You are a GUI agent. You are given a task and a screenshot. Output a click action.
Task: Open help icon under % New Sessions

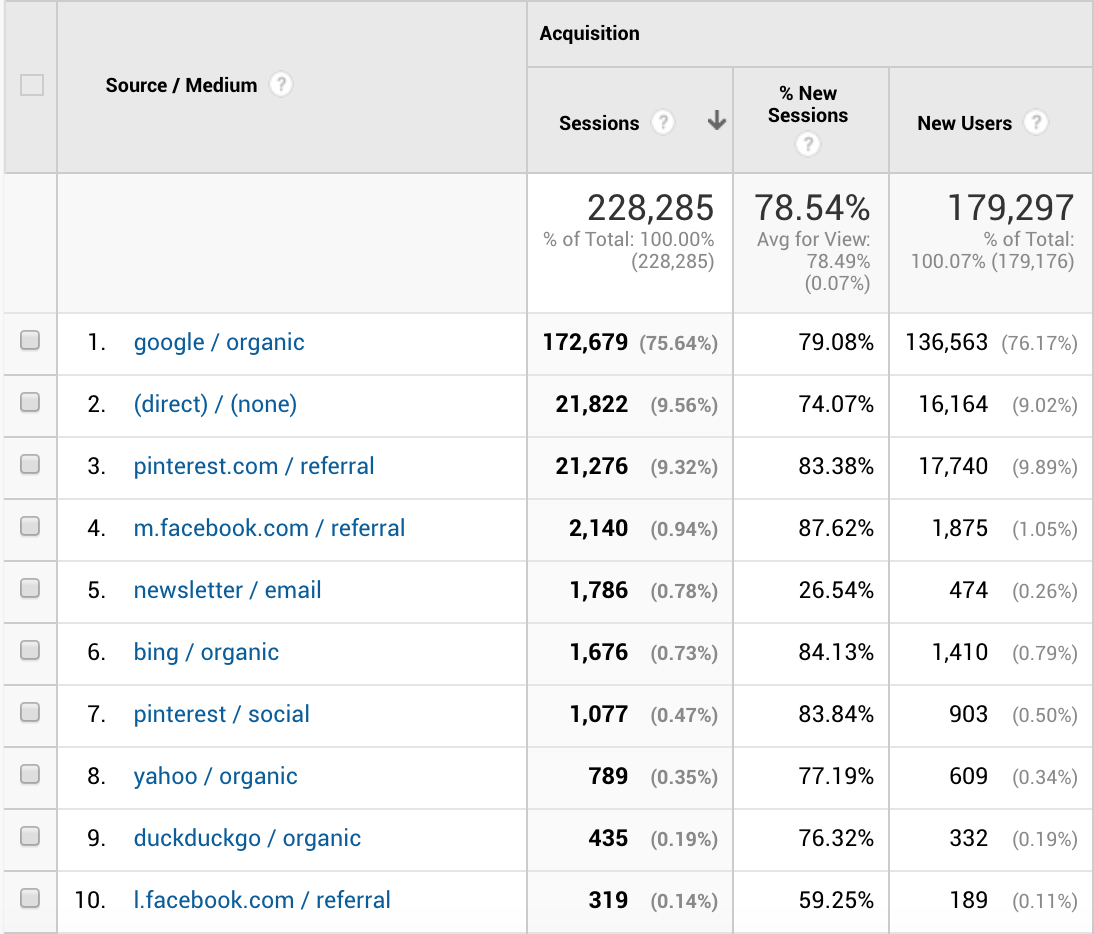pyautogui.click(x=808, y=144)
